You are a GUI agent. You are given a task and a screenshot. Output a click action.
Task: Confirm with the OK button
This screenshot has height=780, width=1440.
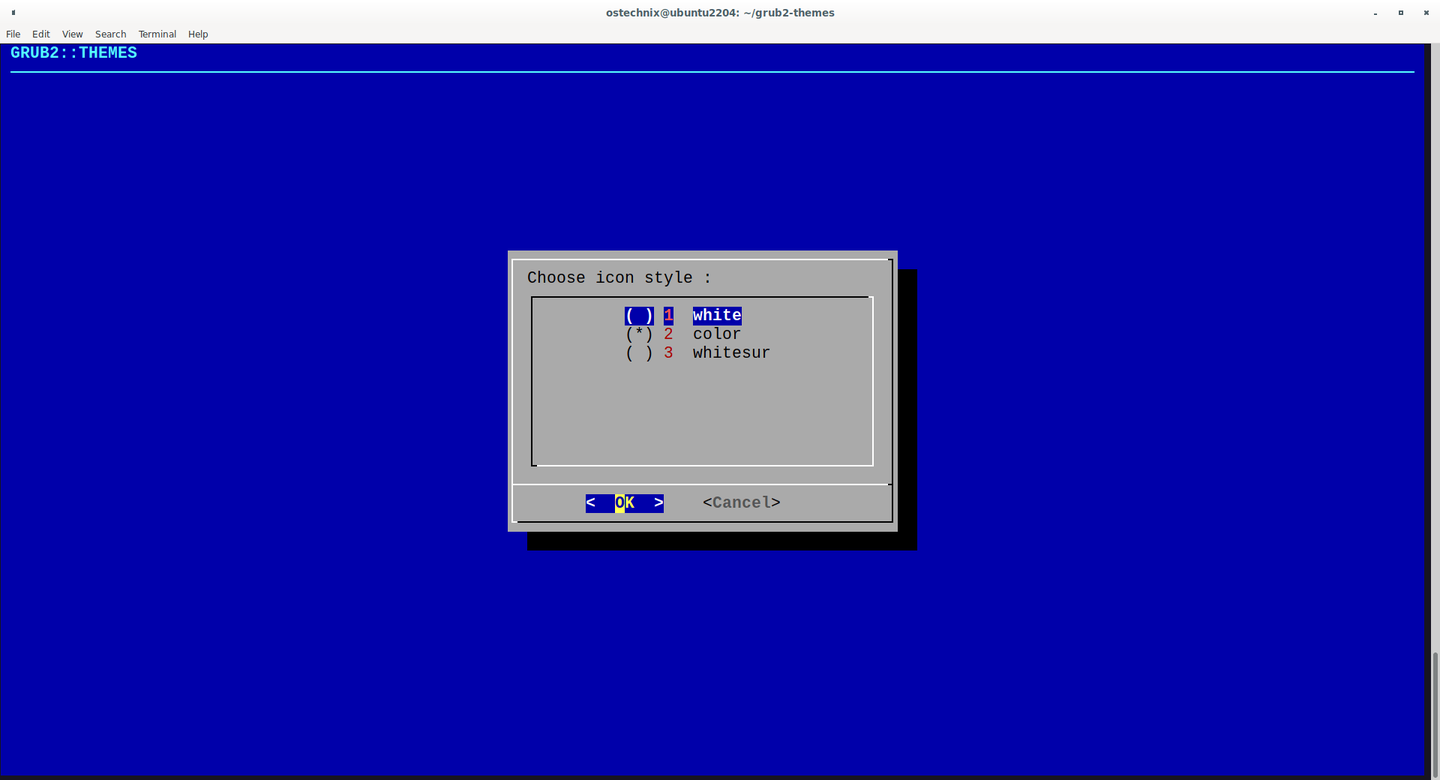(x=625, y=503)
